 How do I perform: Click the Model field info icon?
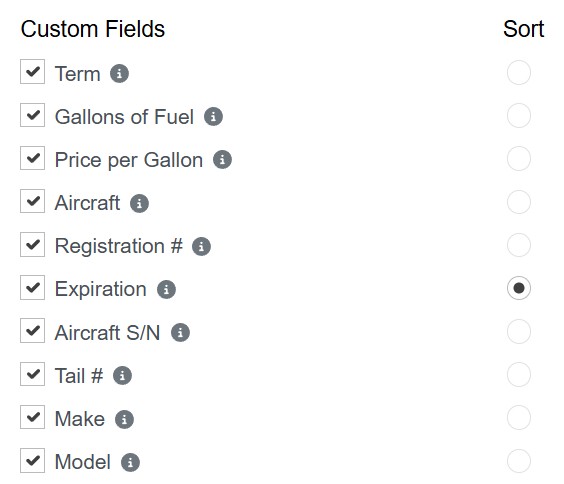tap(130, 462)
